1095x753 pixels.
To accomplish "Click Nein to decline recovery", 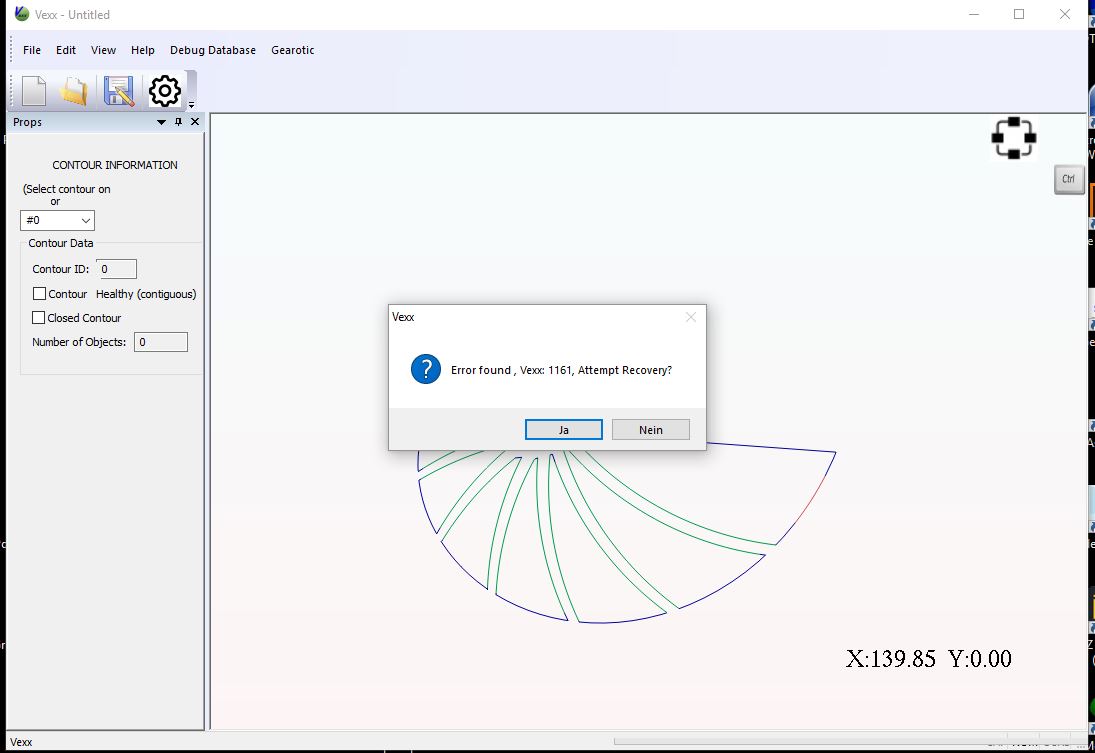I will 650,429.
